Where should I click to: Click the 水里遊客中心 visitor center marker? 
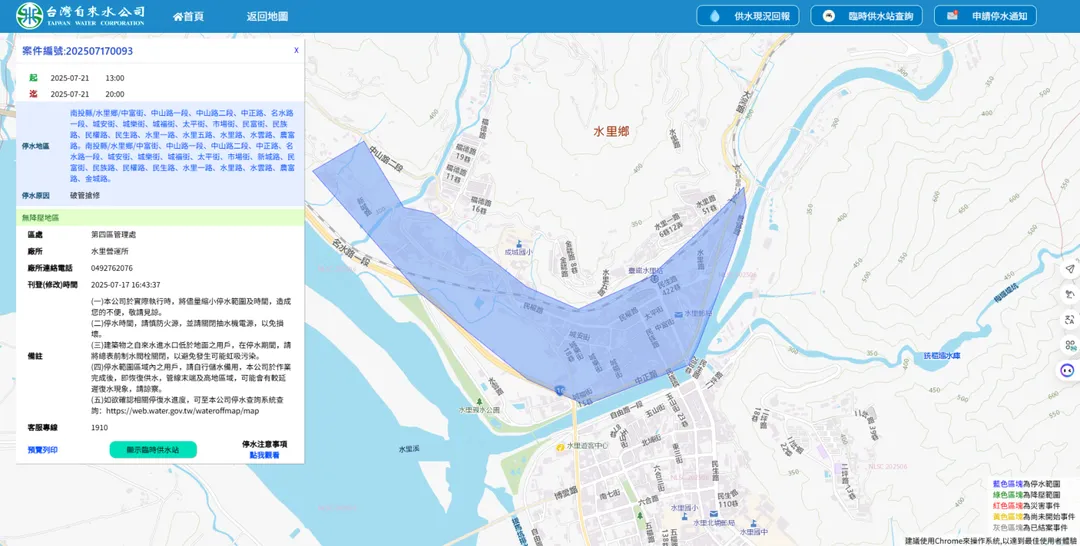582,446
